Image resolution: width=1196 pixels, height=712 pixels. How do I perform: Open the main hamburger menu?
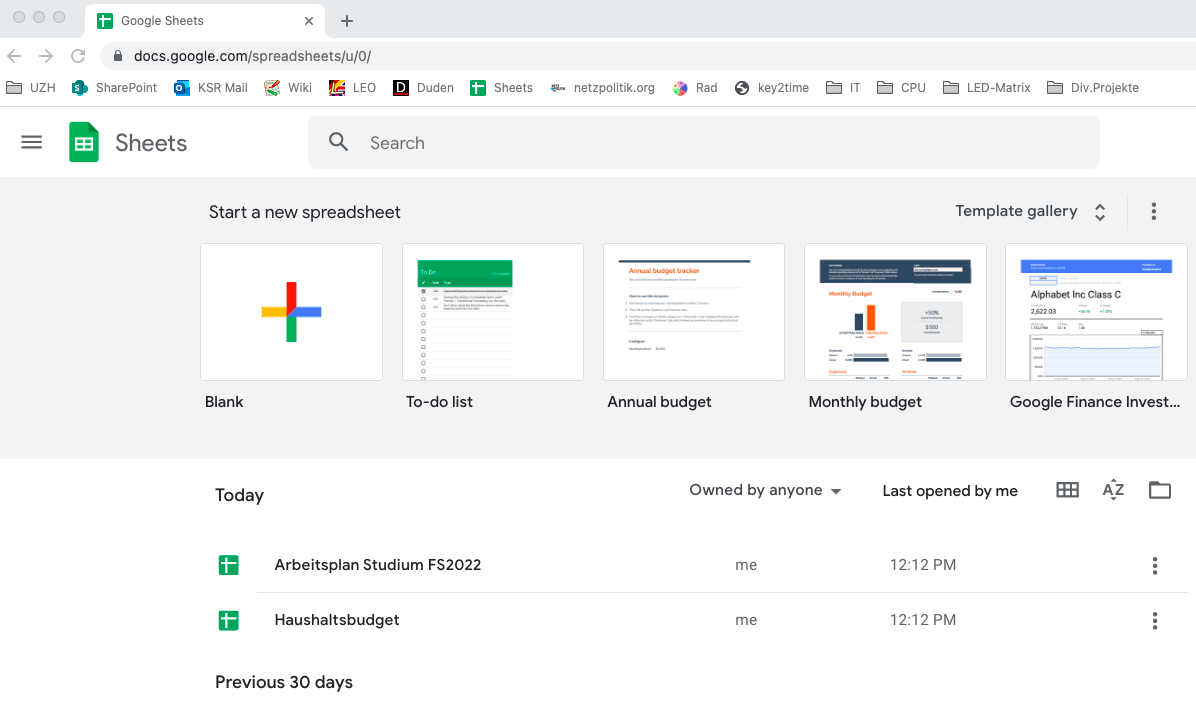(x=32, y=142)
